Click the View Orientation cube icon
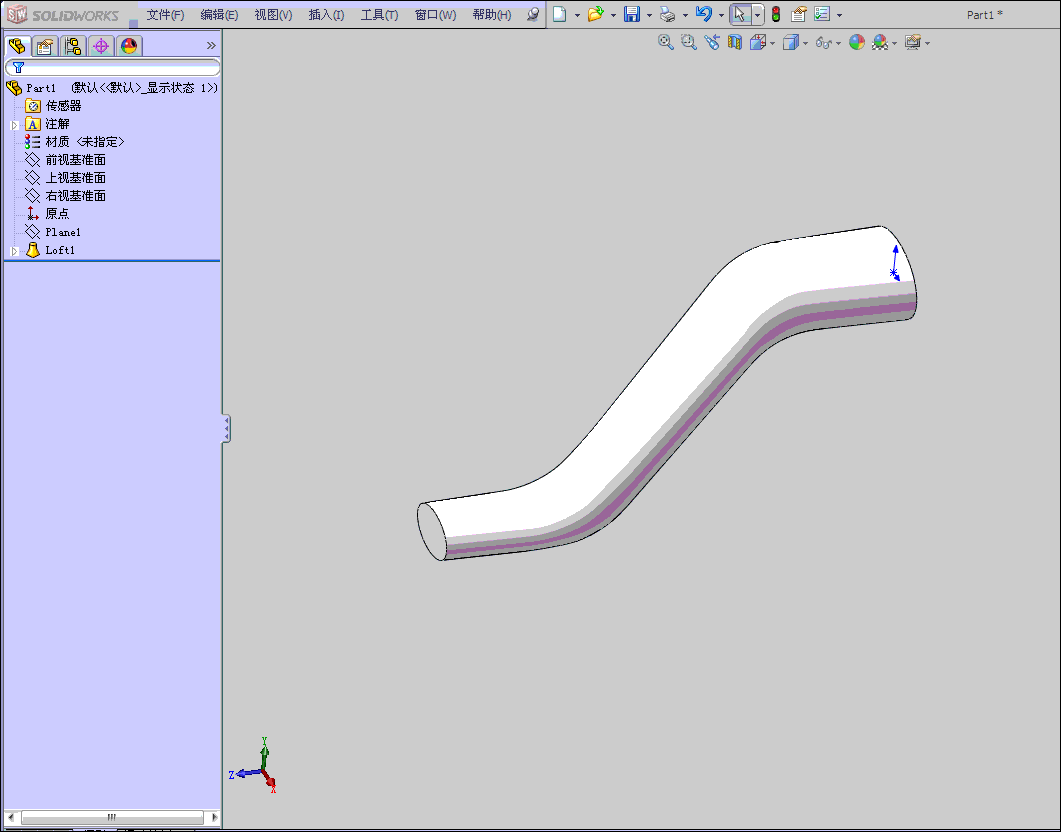 pyautogui.click(x=757, y=43)
